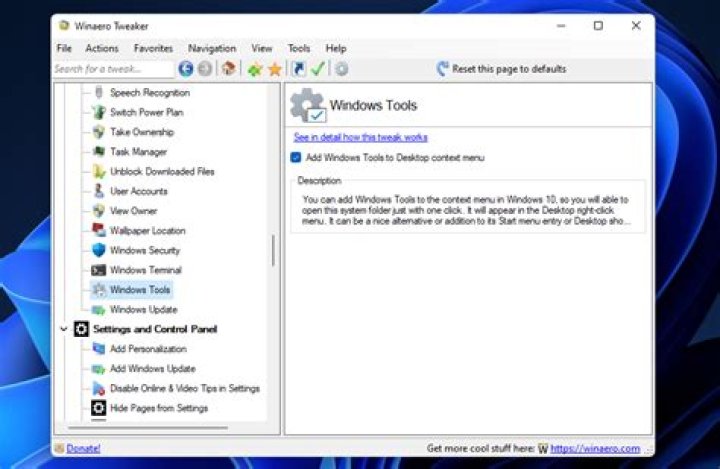Click the Add Windows Update icon

pyautogui.click(x=98, y=369)
